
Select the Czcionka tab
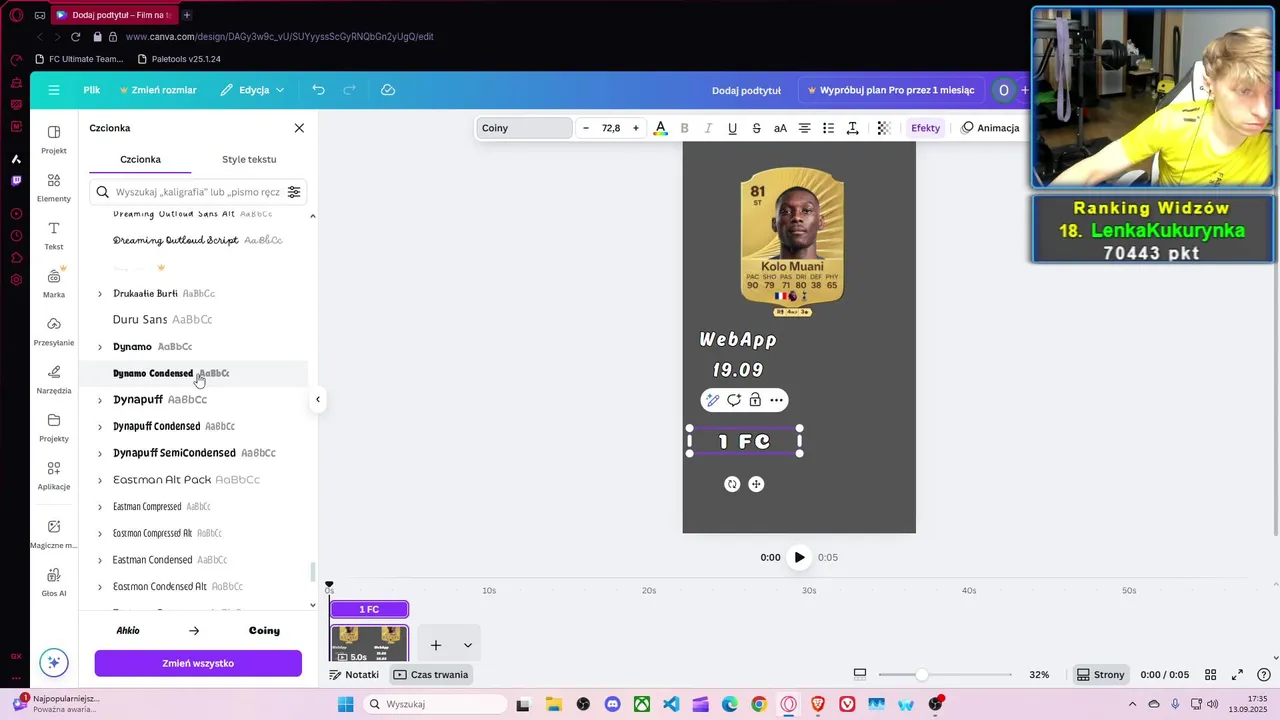point(140,159)
